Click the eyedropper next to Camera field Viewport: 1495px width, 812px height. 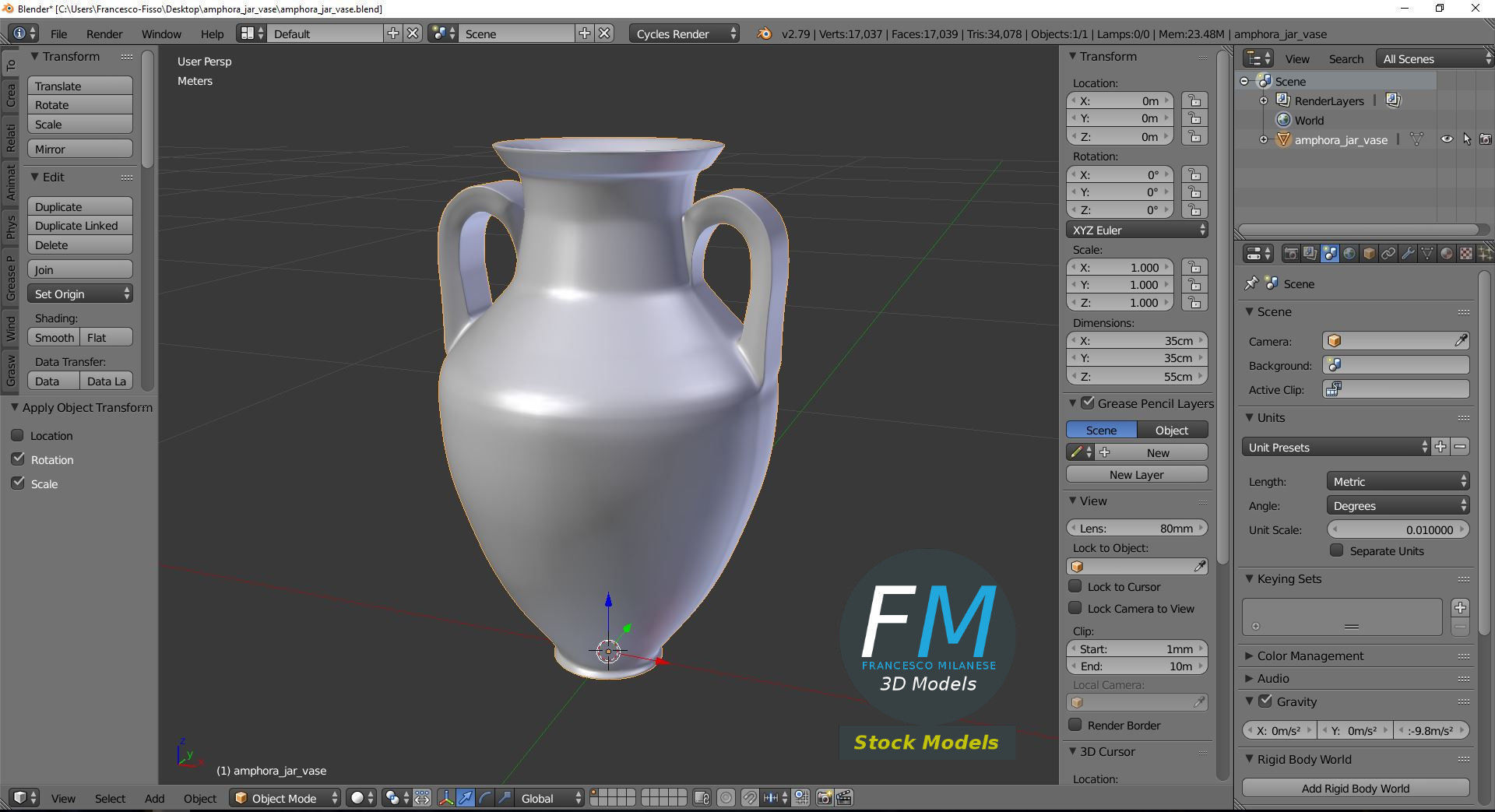click(1461, 341)
